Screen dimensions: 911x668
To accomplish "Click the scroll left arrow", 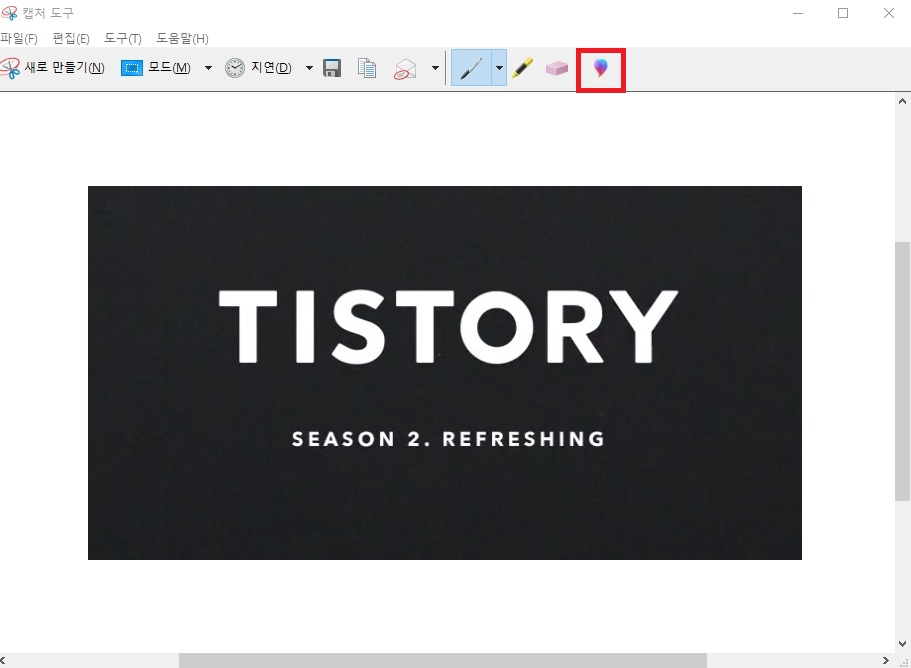I will tap(3, 660).
